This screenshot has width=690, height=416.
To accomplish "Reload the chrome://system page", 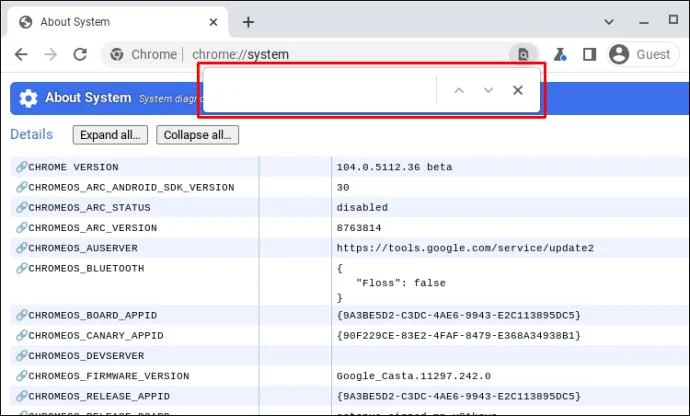I will pyautogui.click(x=80, y=55).
